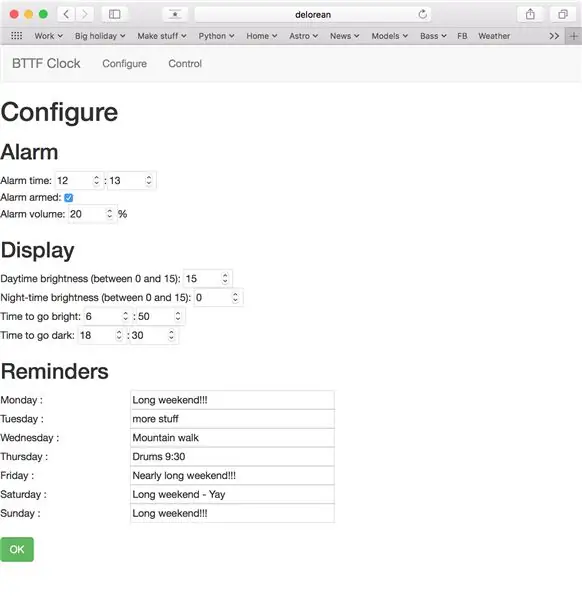Click the Safari forward arrow button

coord(84,15)
